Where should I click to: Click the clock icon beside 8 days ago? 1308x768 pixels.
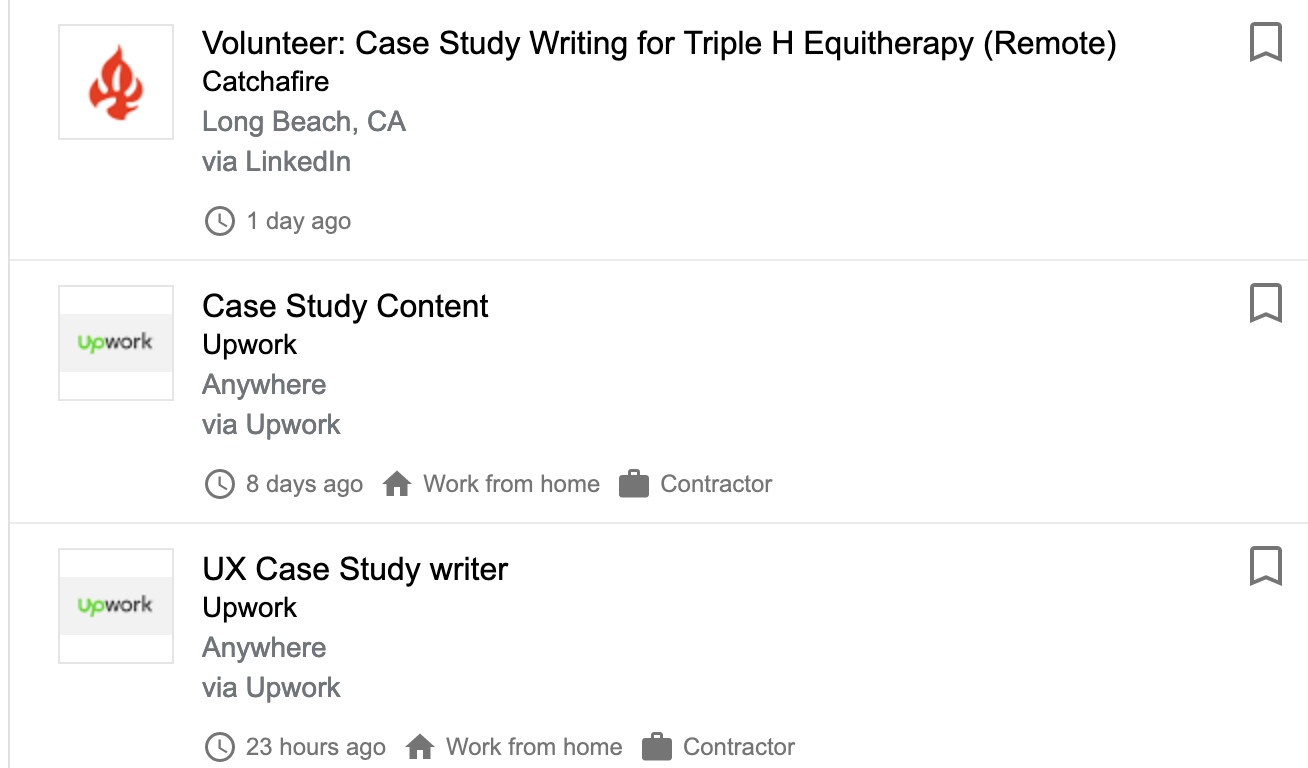219,484
